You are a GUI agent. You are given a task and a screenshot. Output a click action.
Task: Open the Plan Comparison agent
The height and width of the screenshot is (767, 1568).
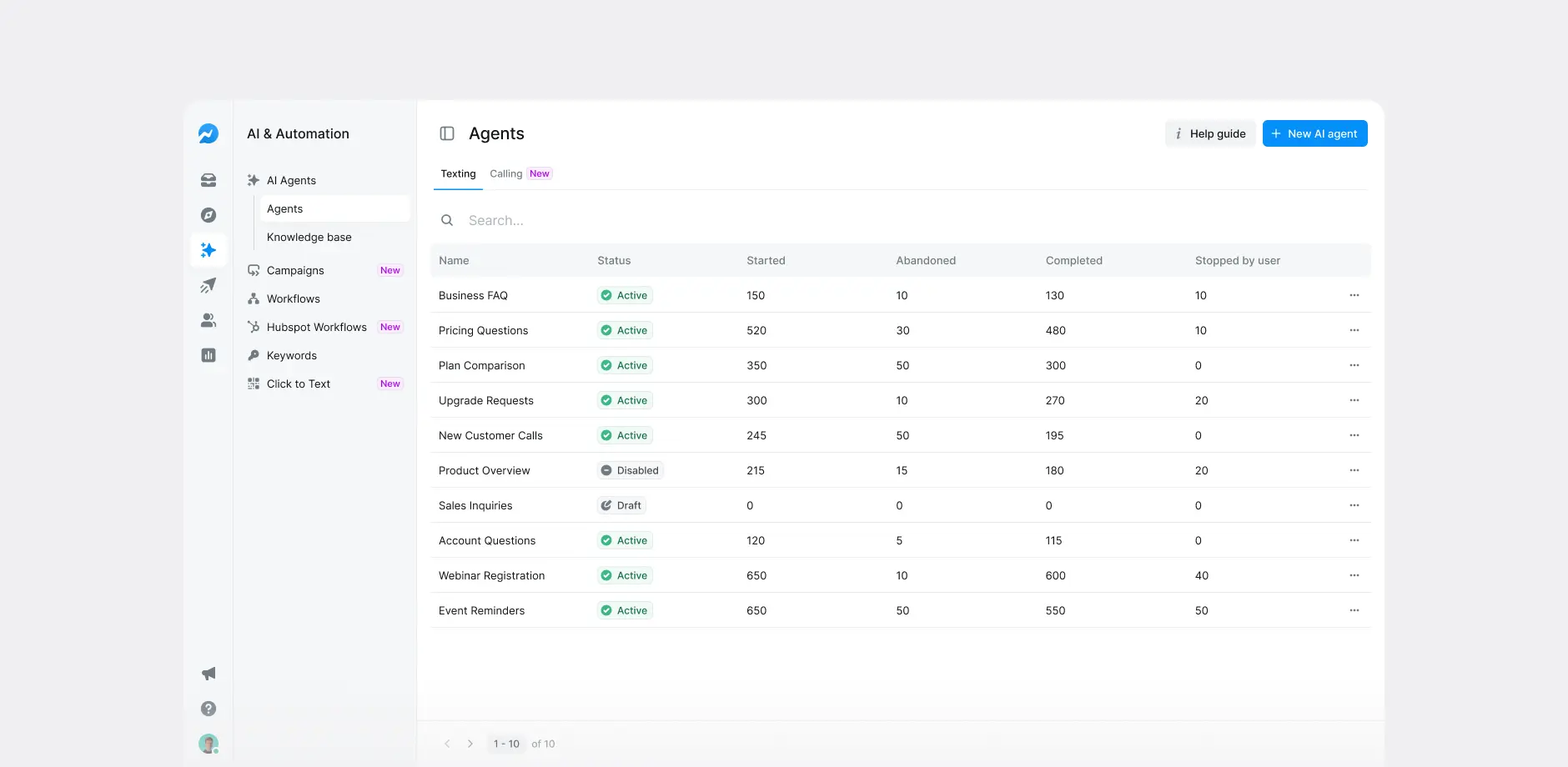[481, 365]
